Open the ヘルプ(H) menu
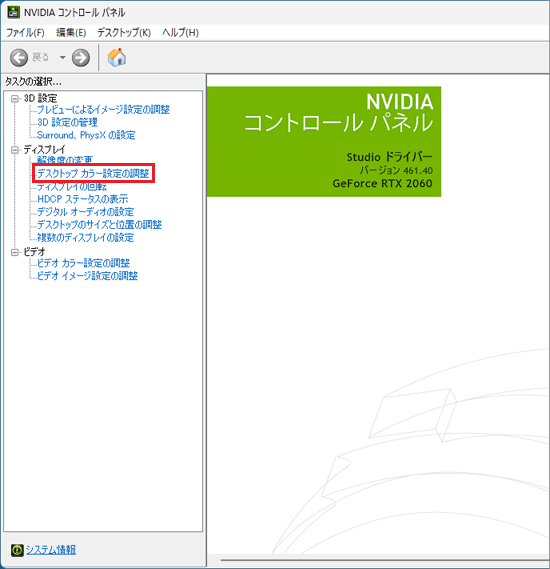This screenshot has width=550, height=569. click(x=180, y=33)
